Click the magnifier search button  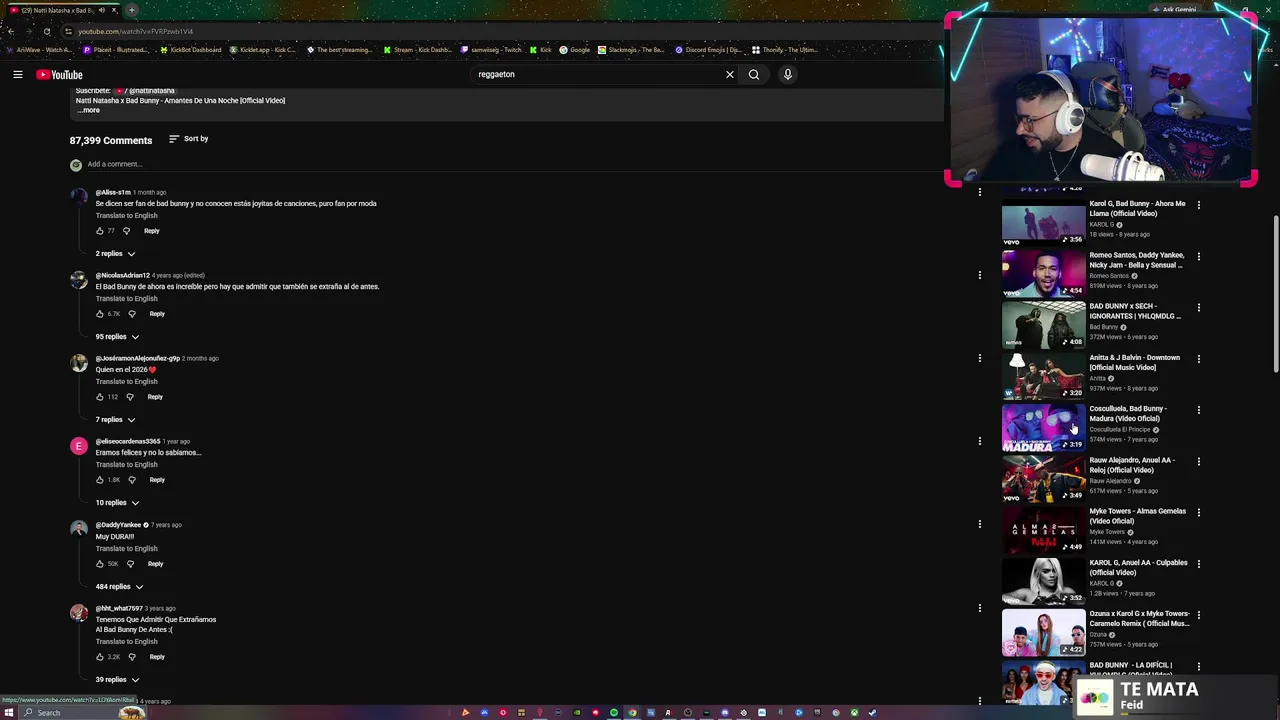pos(754,74)
